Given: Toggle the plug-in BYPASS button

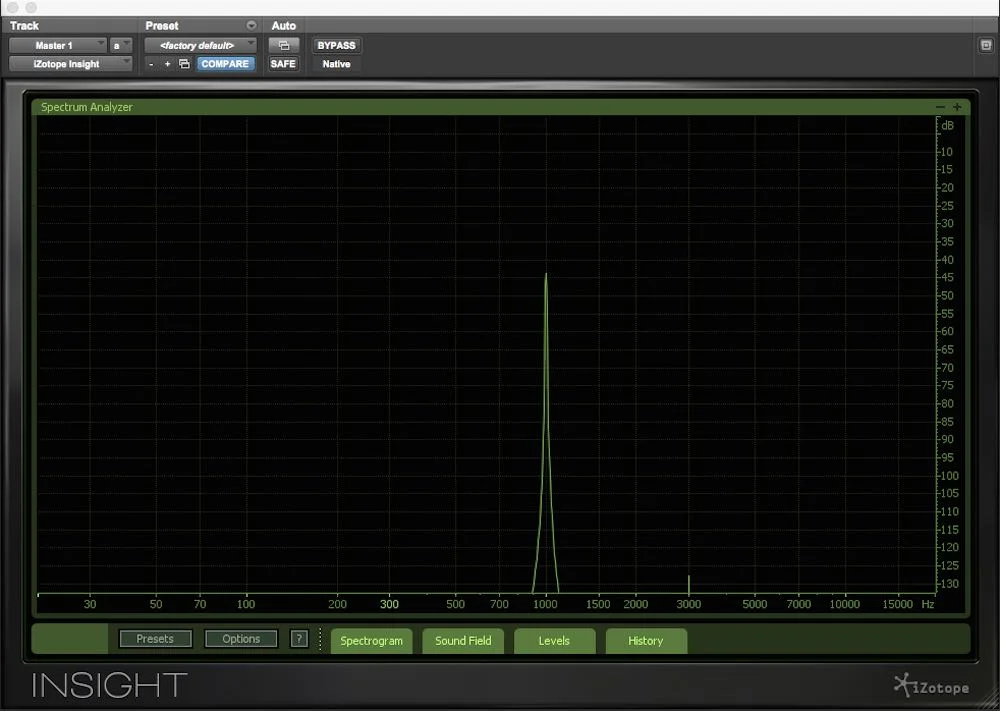Looking at the screenshot, I should tap(336, 45).
